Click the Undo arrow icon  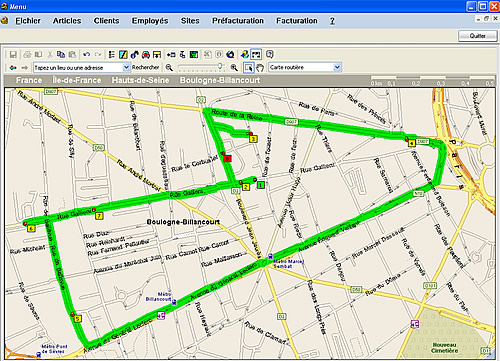pos(87,54)
